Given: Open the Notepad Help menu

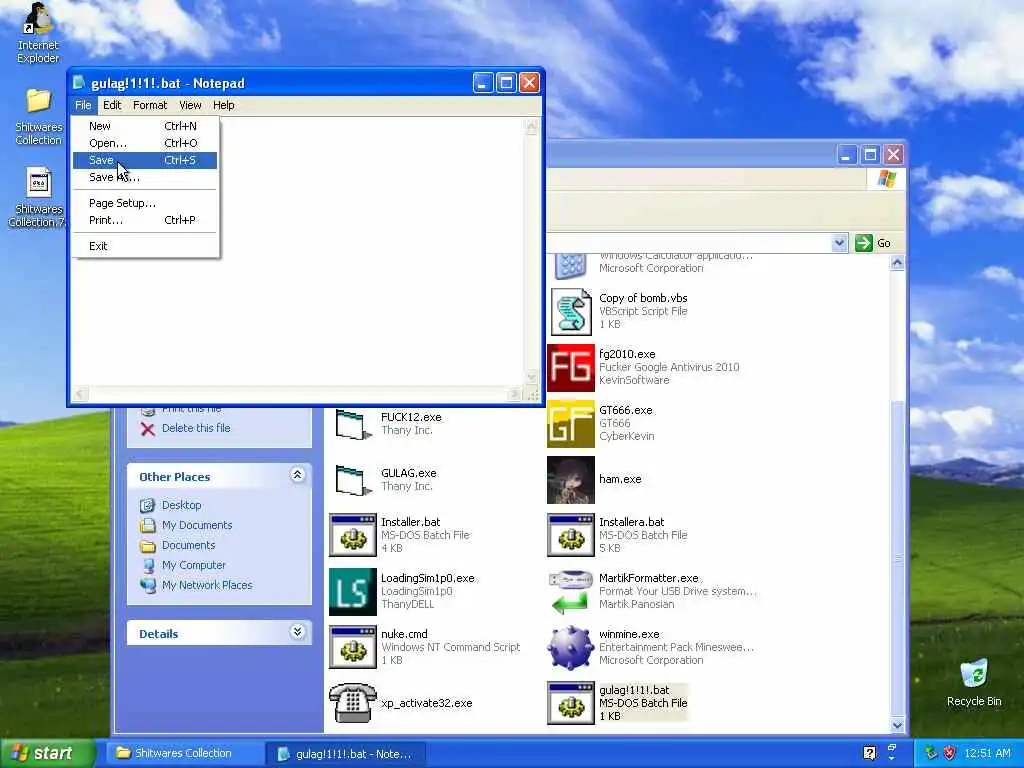Looking at the screenshot, I should tap(223, 105).
